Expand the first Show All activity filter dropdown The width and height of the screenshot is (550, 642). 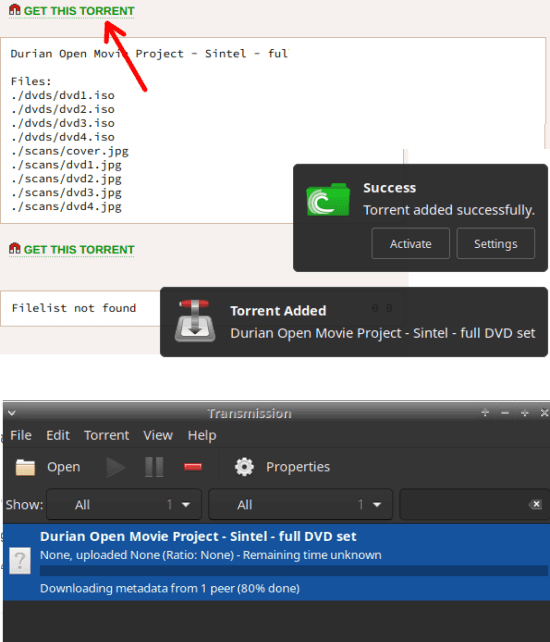click(x=124, y=504)
